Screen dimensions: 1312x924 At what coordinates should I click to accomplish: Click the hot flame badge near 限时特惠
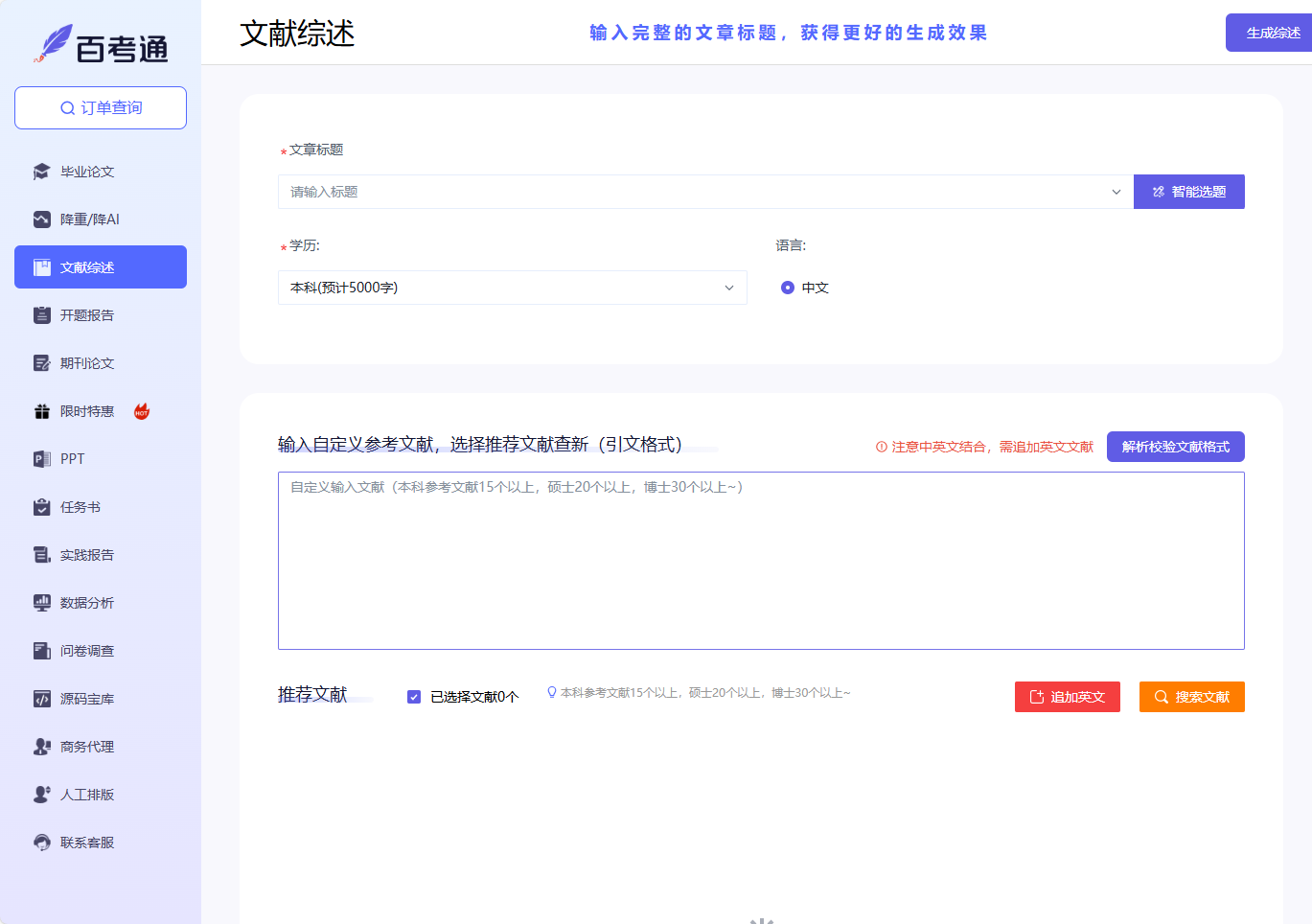tap(142, 411)
